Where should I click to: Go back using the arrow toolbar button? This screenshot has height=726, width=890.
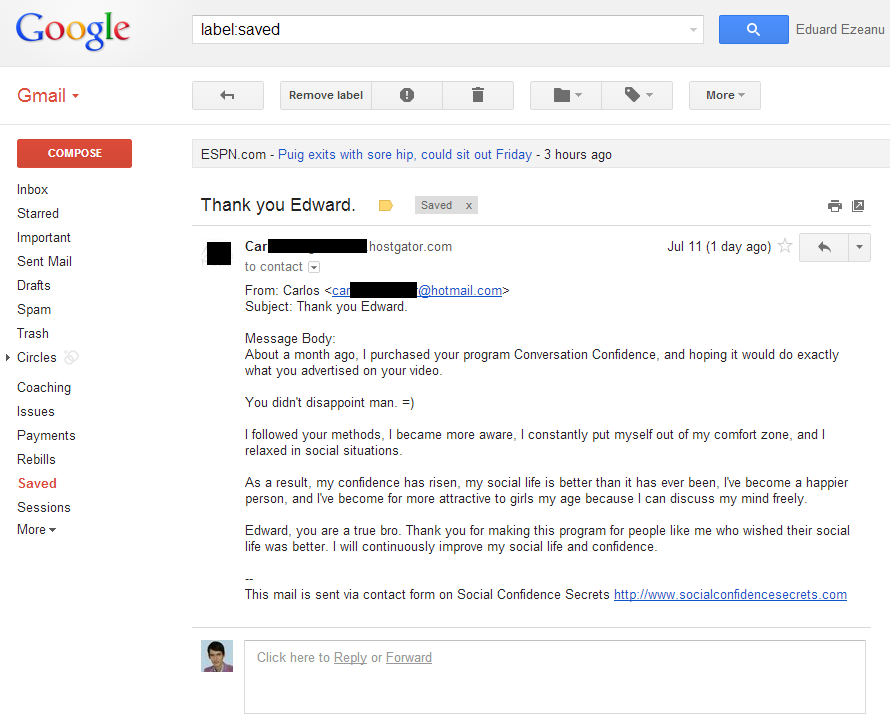pyautogui.click(x=228, y=95)
